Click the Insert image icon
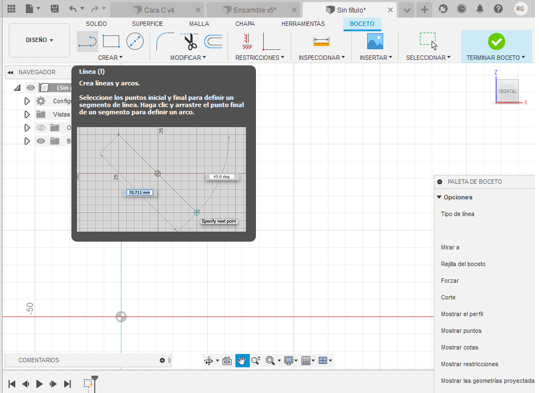The width and height of the screenshot is (539, 393). pos(375,42)
